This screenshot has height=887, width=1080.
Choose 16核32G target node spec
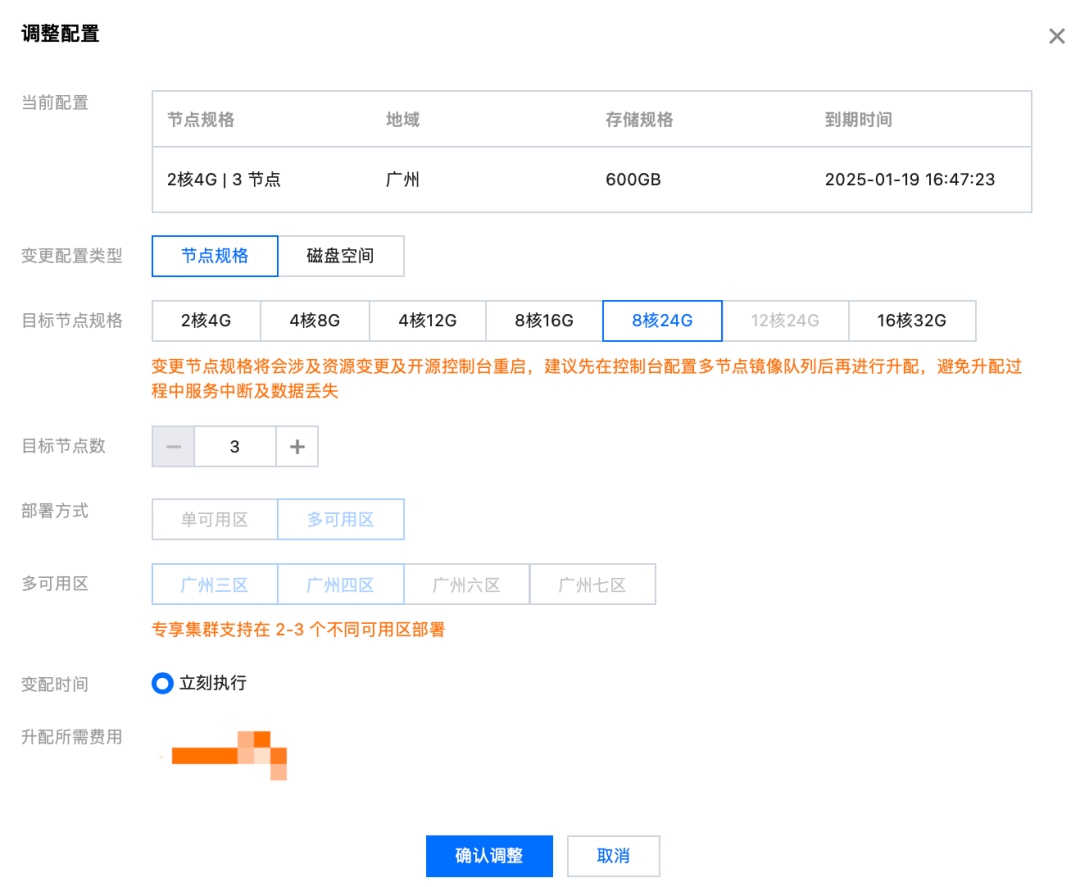pos(912,321)
